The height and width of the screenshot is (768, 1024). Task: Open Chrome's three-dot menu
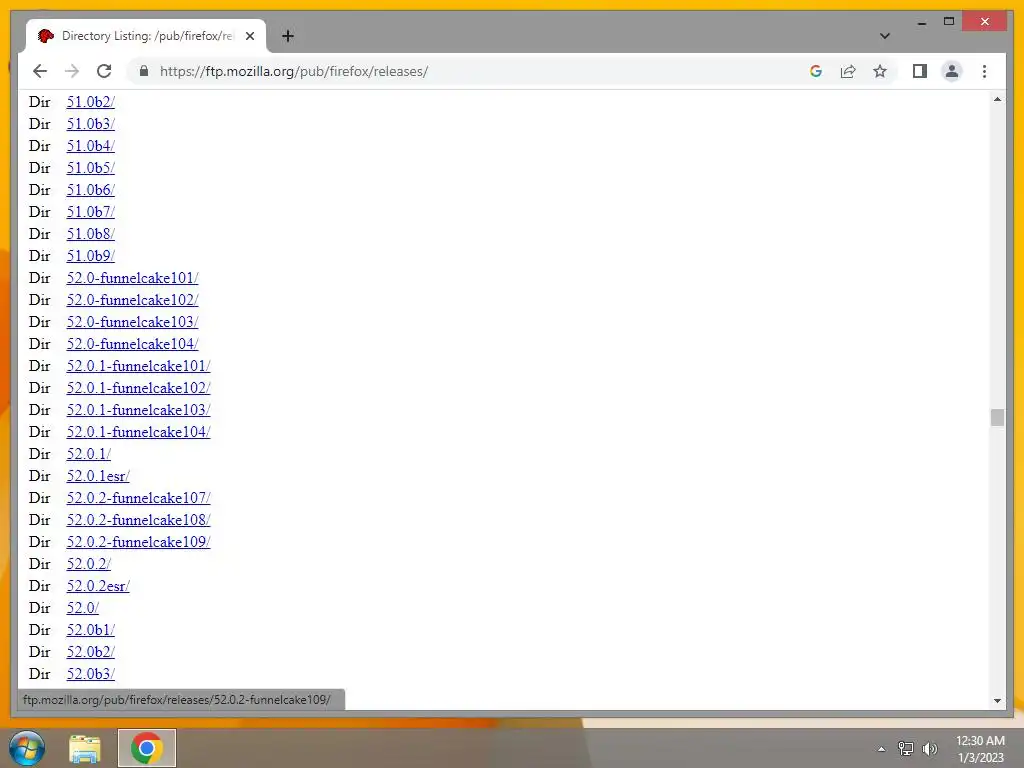(x=984, y=71)
